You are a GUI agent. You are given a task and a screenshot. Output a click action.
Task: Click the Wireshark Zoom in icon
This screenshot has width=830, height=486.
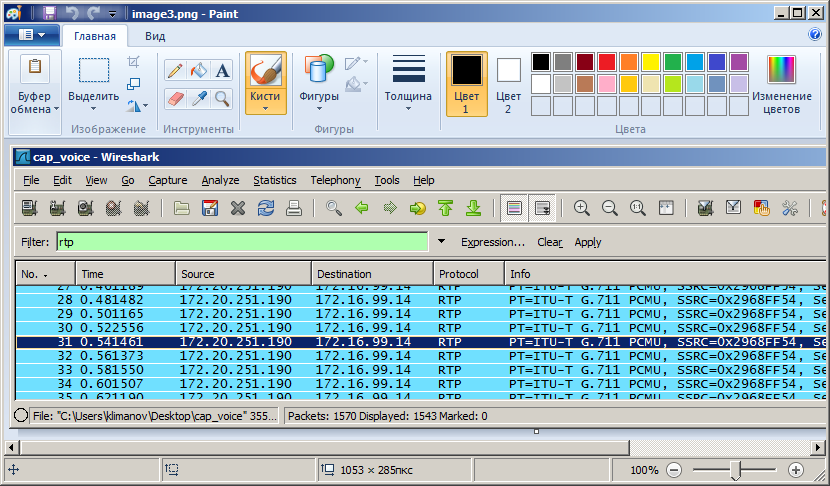click(582, 208)
